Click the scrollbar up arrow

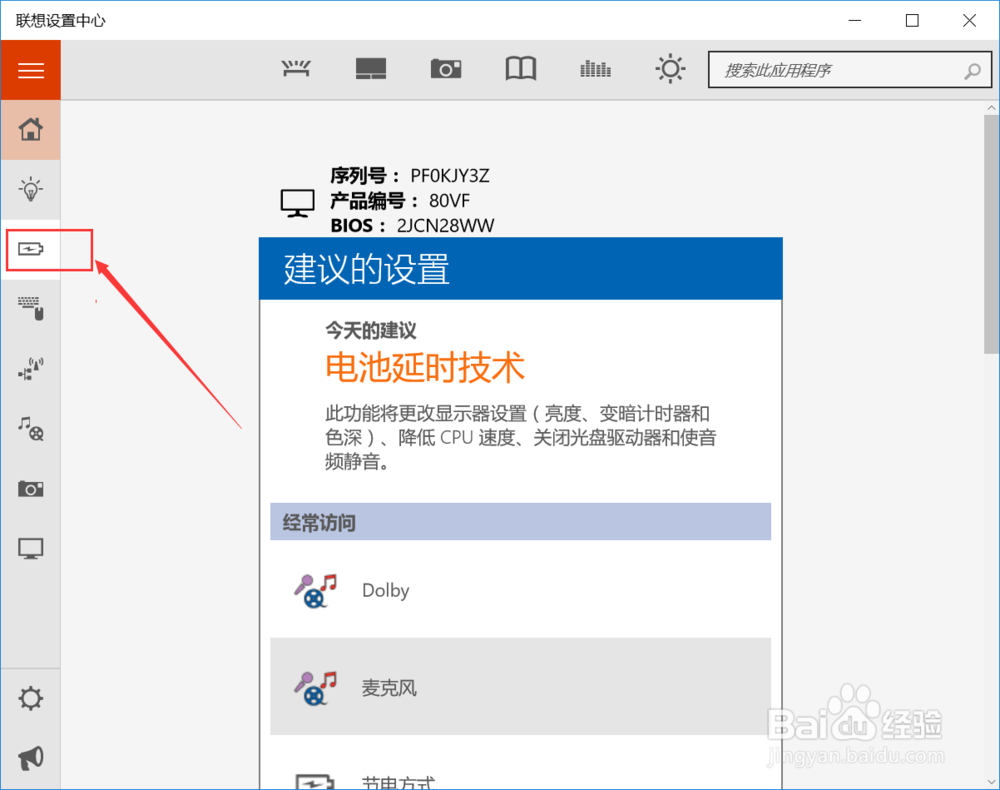[x=991, y=108]
